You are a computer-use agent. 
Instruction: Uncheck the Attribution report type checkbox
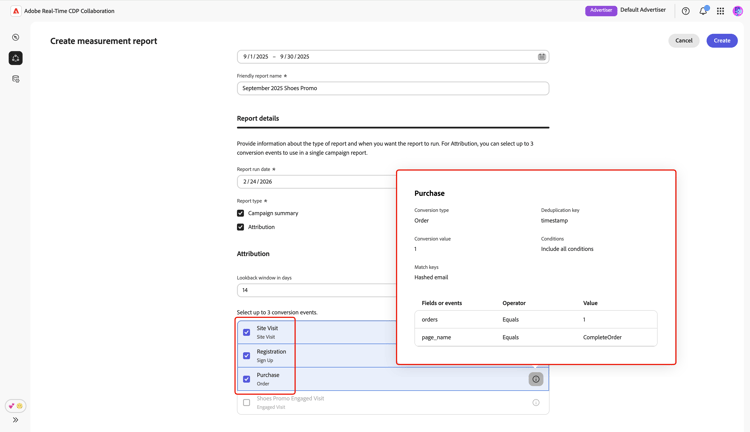pyautogui.click(x=241, y=227)
